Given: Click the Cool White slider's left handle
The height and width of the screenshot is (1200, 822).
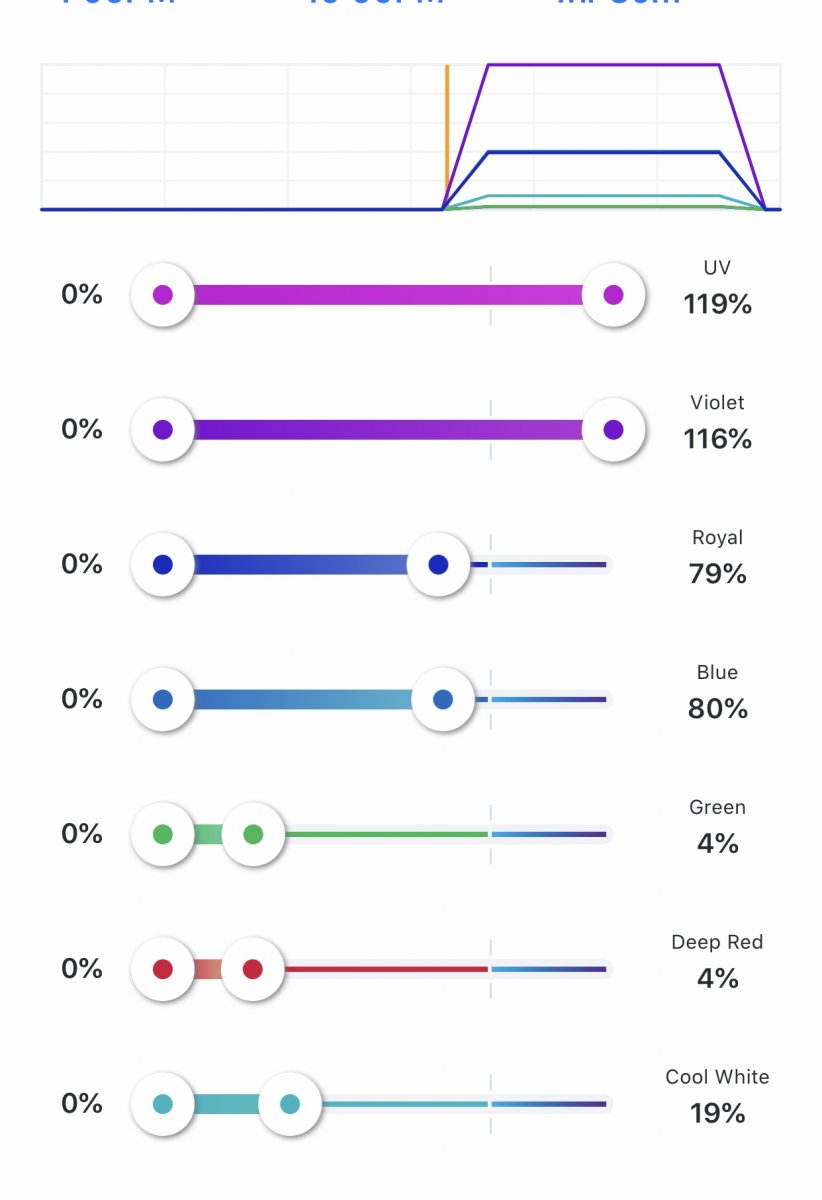Looking at the screenshot, I should click(163, 1104).
